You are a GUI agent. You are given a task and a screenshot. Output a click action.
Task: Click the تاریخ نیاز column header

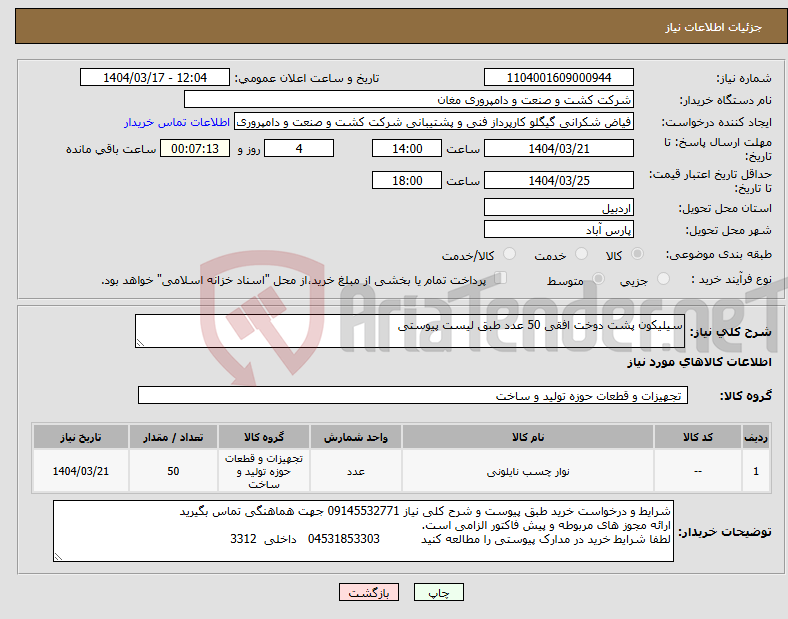(x=81, y=437)
